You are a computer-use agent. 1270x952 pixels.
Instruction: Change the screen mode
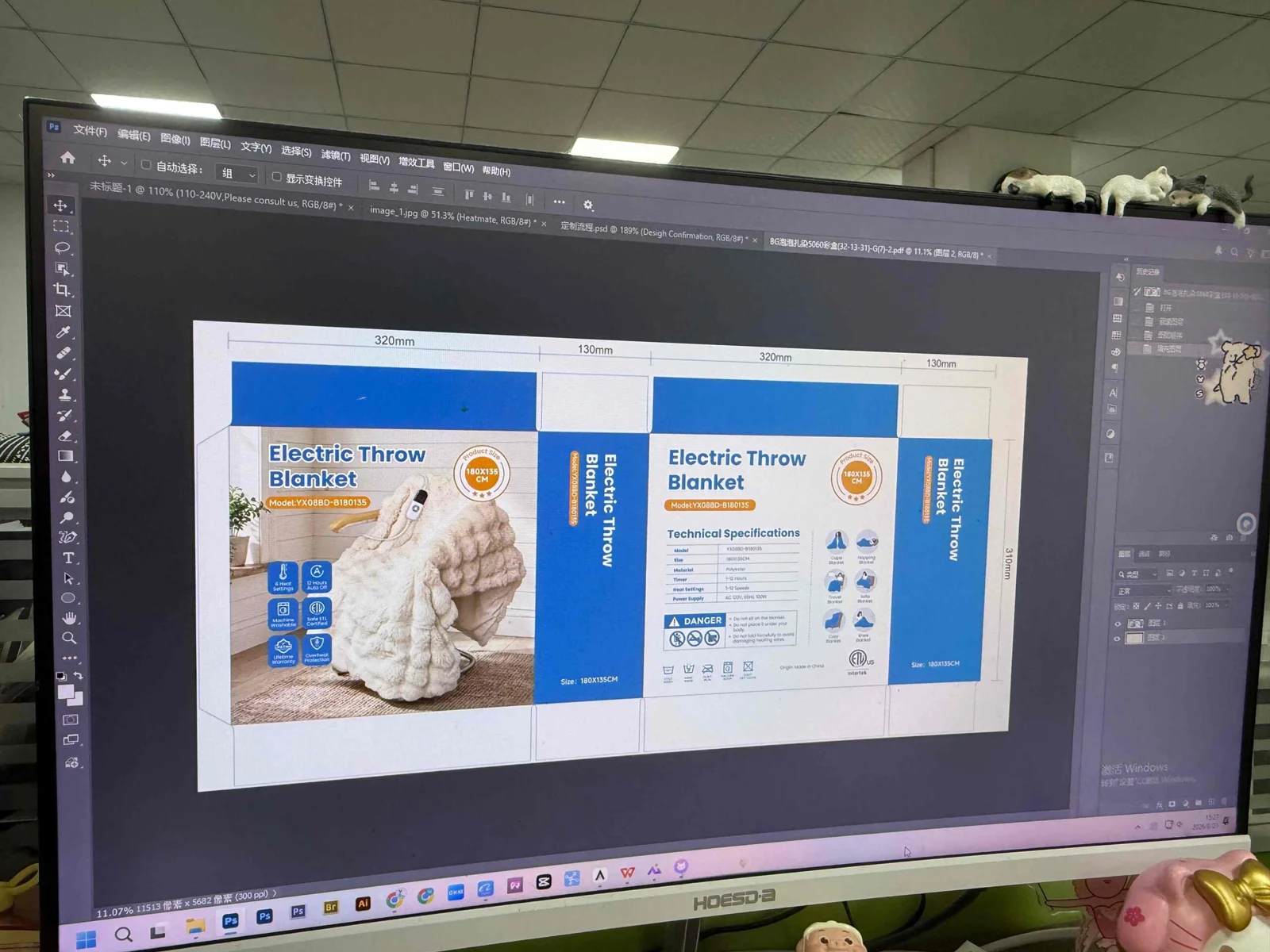tap(71, 740)
